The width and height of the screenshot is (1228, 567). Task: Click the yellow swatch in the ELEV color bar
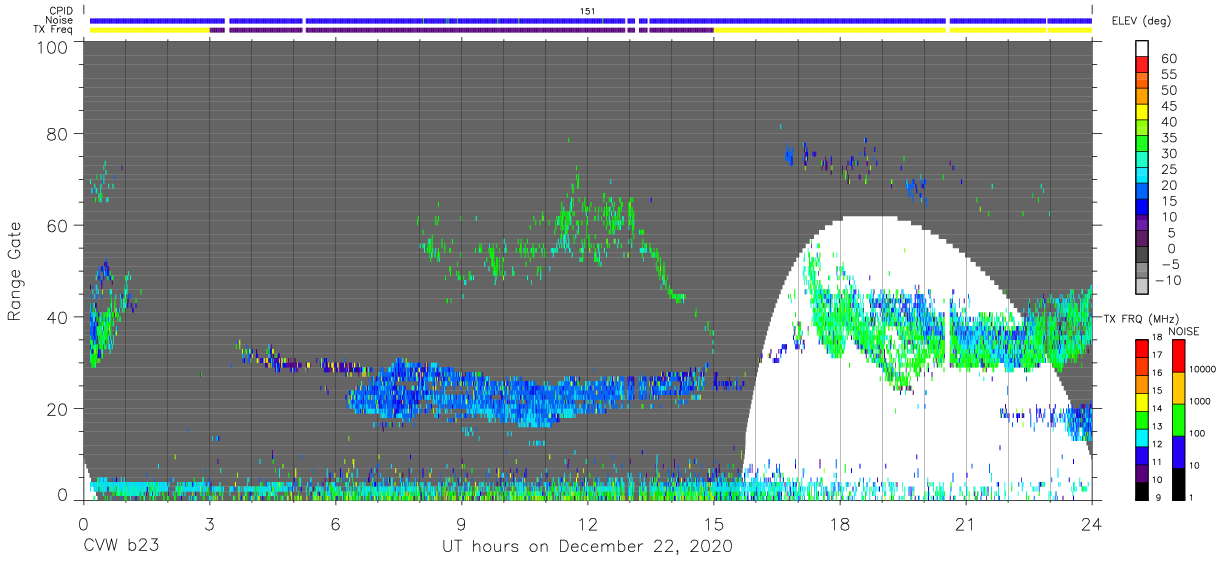[1142, 113]
